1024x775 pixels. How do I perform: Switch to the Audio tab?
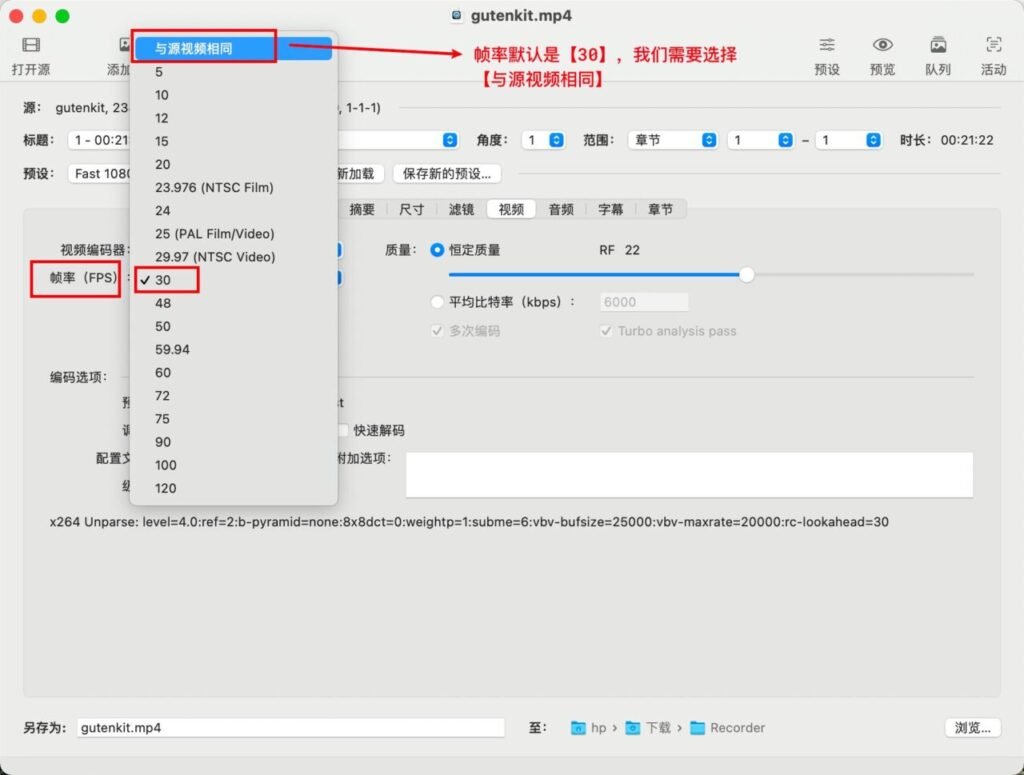pos(561,209)
